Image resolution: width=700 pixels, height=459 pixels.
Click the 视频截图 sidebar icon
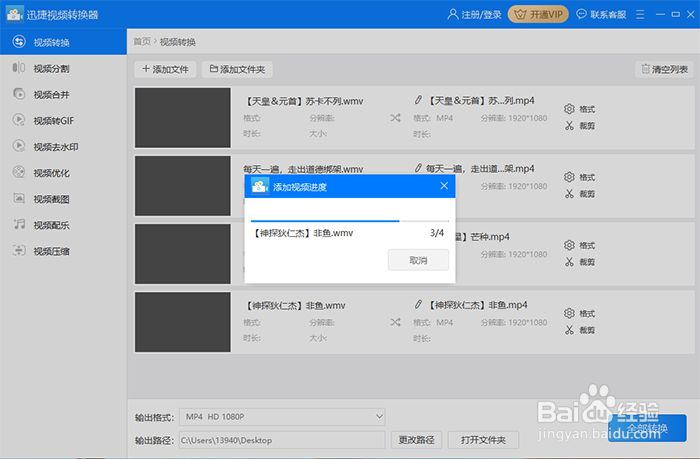(x=19, y=198)
